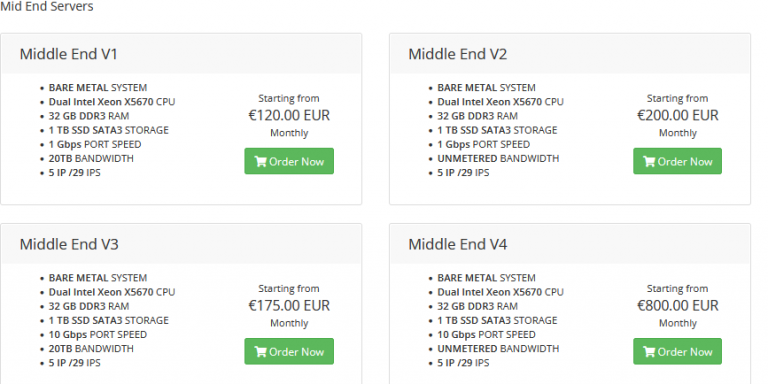Order the Middle End V1 server
Viewport: 768px width, 384px height.
289,161
